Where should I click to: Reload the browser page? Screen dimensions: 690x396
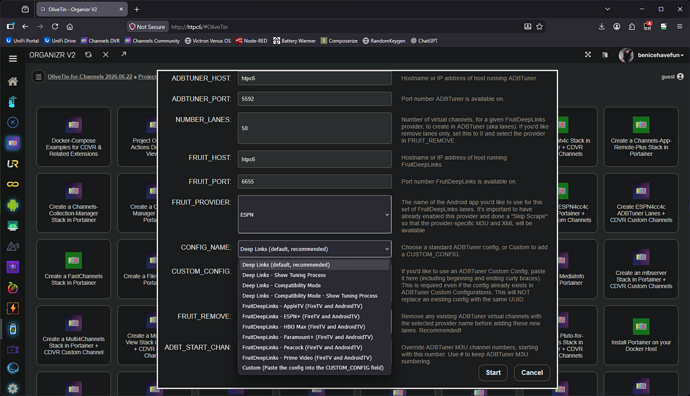coord(55,26)
